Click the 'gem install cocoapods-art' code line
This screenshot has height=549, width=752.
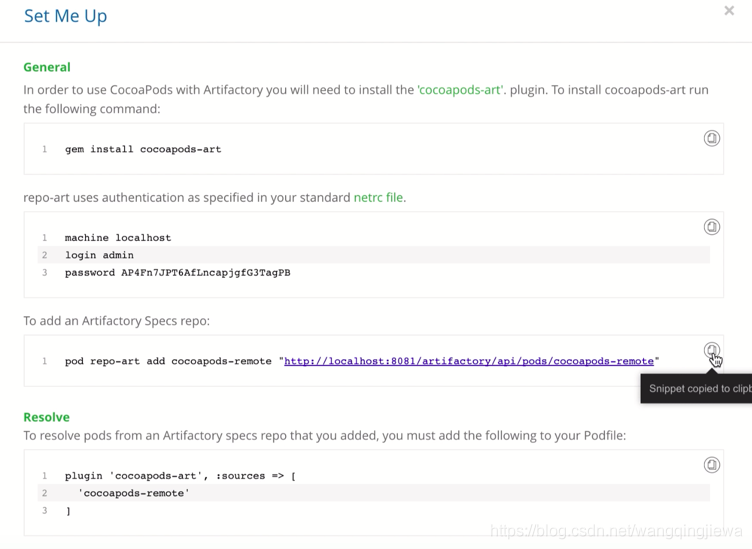pos(143,149)
